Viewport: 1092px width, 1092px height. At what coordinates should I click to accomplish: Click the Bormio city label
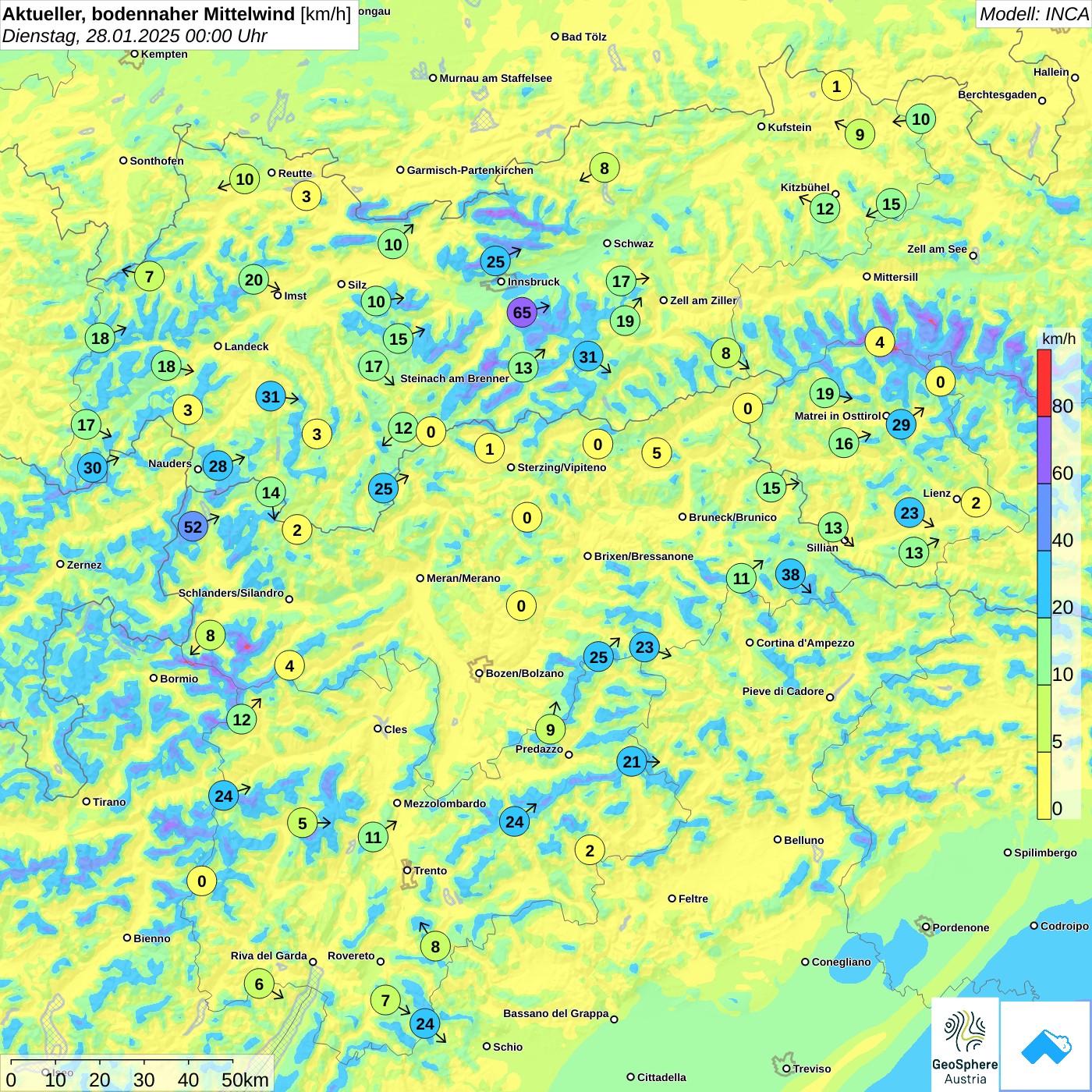[179, 679]
